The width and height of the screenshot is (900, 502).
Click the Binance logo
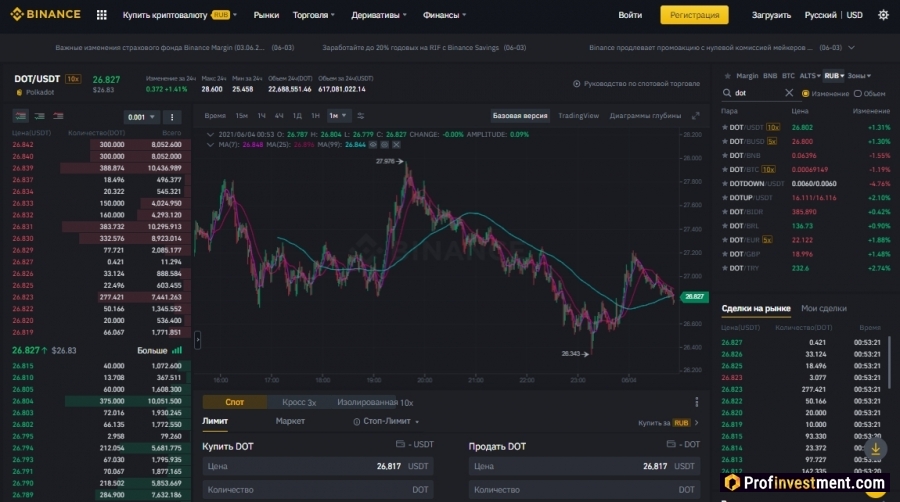46,14
